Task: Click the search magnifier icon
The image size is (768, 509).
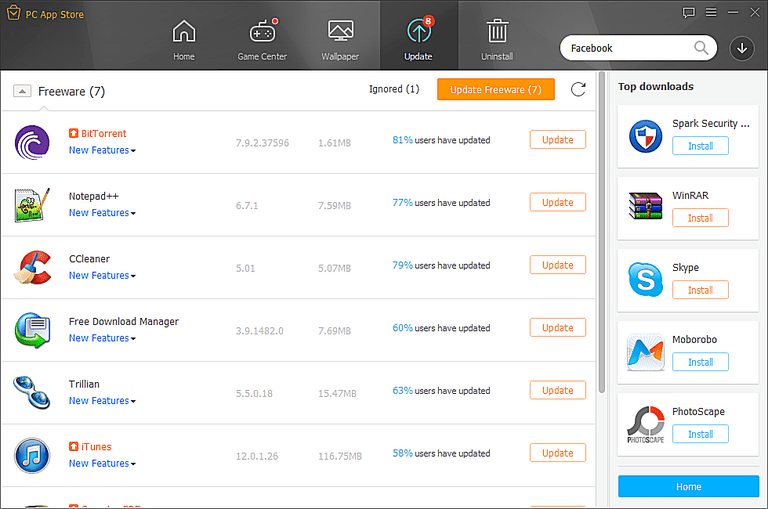Action: click(x=701, y=48)
